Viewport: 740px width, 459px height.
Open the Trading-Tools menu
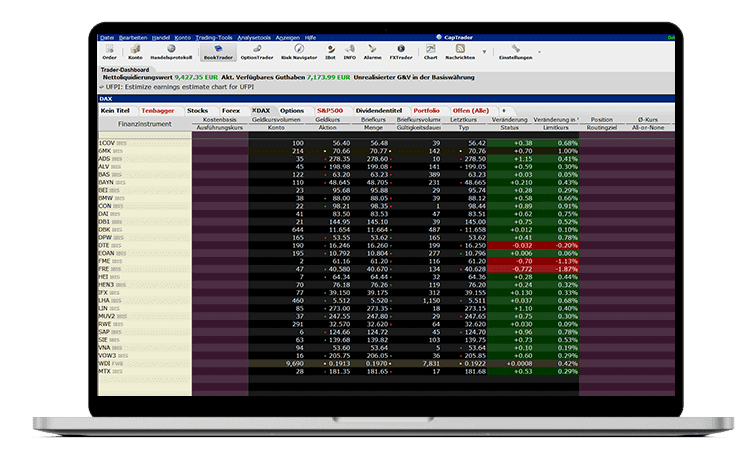click(214, 37)
